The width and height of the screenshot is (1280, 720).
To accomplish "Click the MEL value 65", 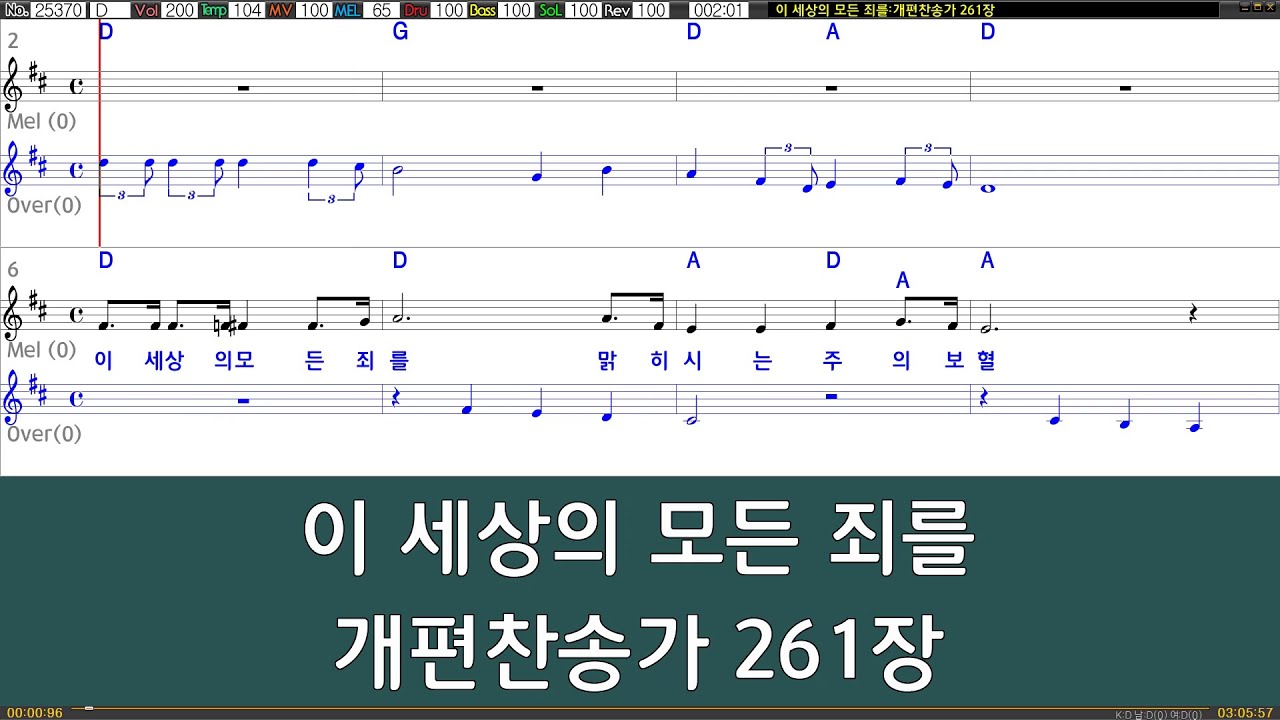I will (x=381, y=10).
